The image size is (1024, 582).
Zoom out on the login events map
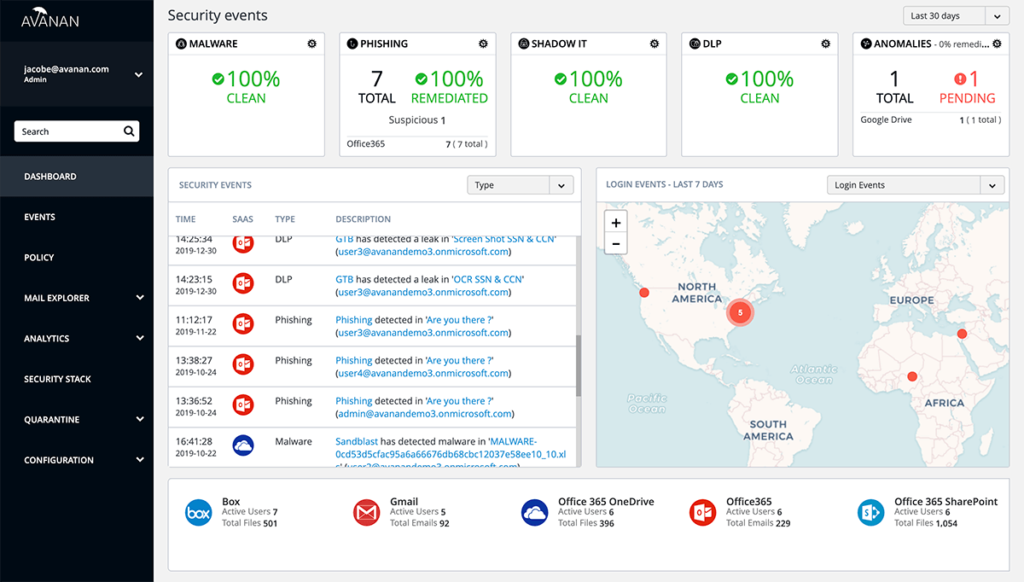point(616,244)
